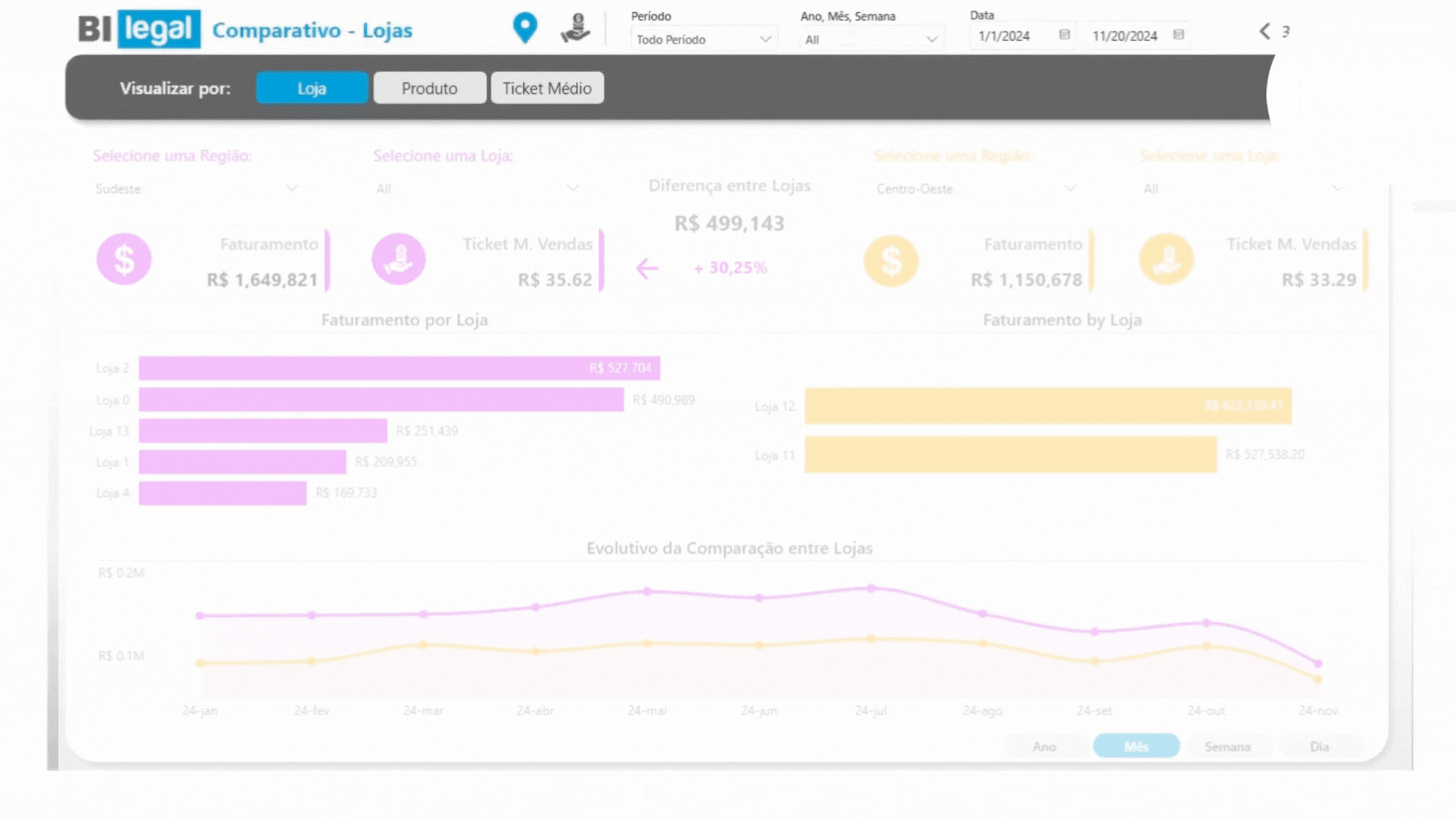Click the yellow Ticket M. Vendas icon
The height and width of the screenshot is (819, 1456).
pyautogui.click(x=1166, y=259)
